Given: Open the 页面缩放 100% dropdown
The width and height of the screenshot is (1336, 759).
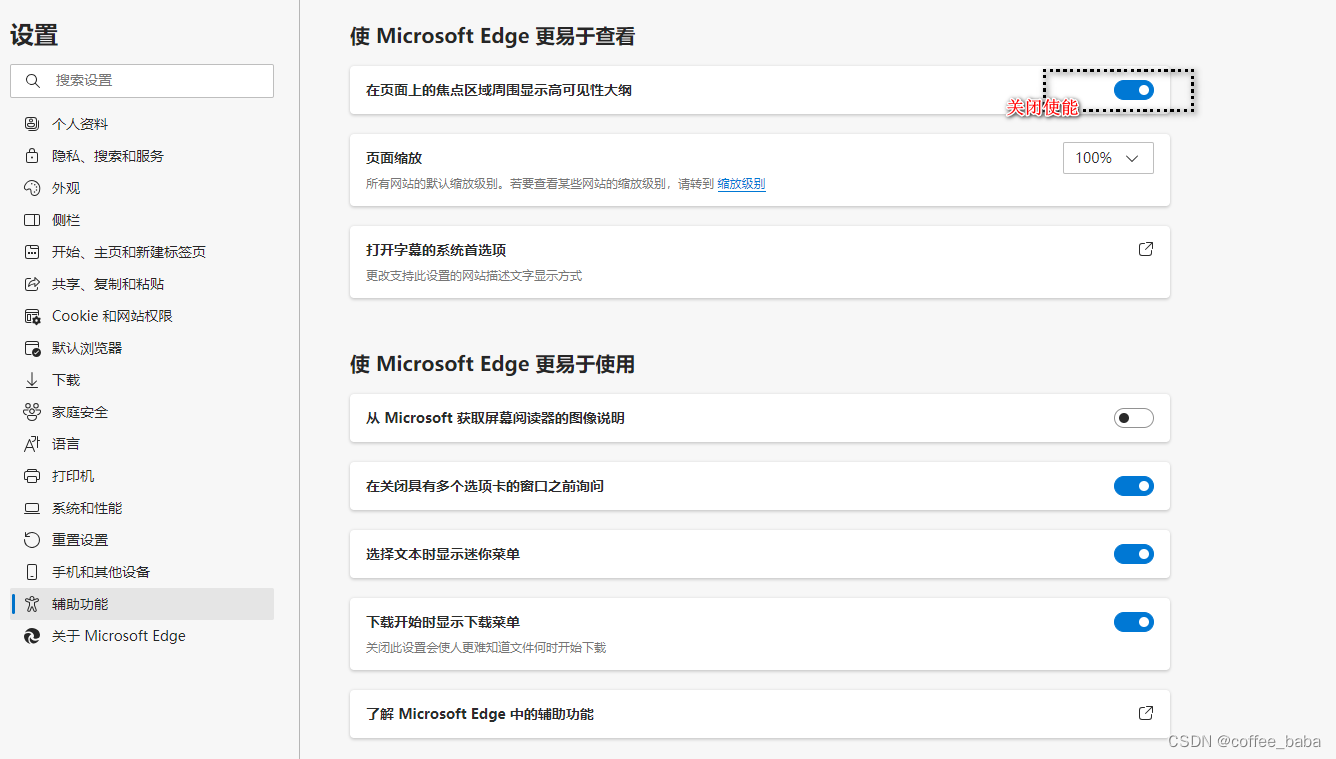Looking at the screenshot, I should [1108, 158].
